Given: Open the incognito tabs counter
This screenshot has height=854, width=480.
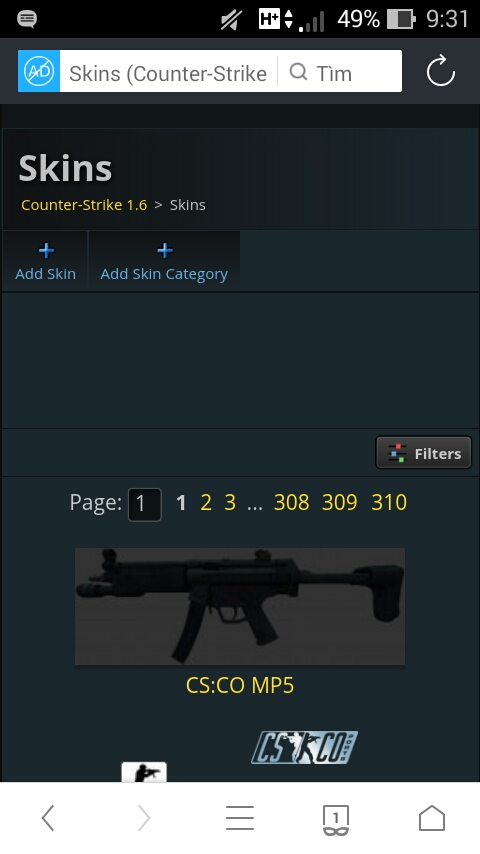Looking at the screenshot, I should (x=336, y=820).
